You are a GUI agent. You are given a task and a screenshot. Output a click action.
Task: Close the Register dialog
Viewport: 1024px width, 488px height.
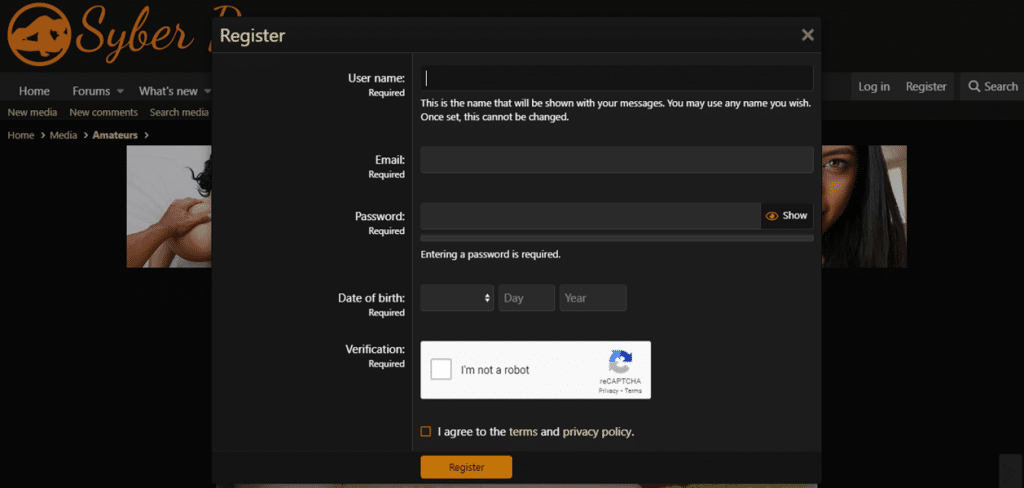point(808,35)
